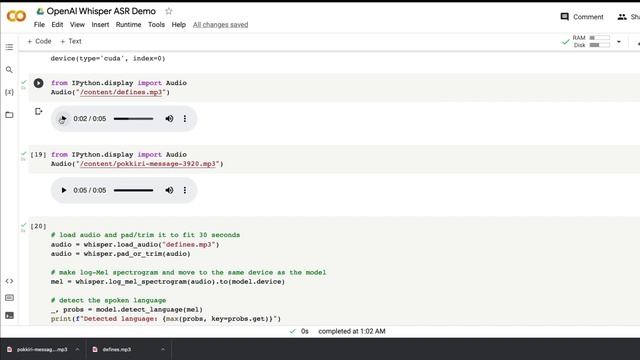The width and height of the screenshot is (640, 360).
Task: Click into the whisper.load_audio code line
Action: pyautogui.click(x=135, y=244)
